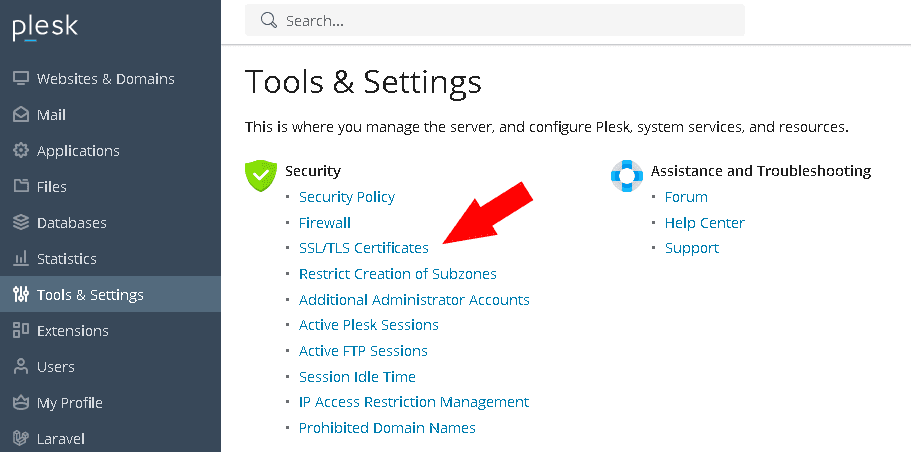
Task: Open Users in the sidebar
Action: pyautogui.click(x=56, y=367)
